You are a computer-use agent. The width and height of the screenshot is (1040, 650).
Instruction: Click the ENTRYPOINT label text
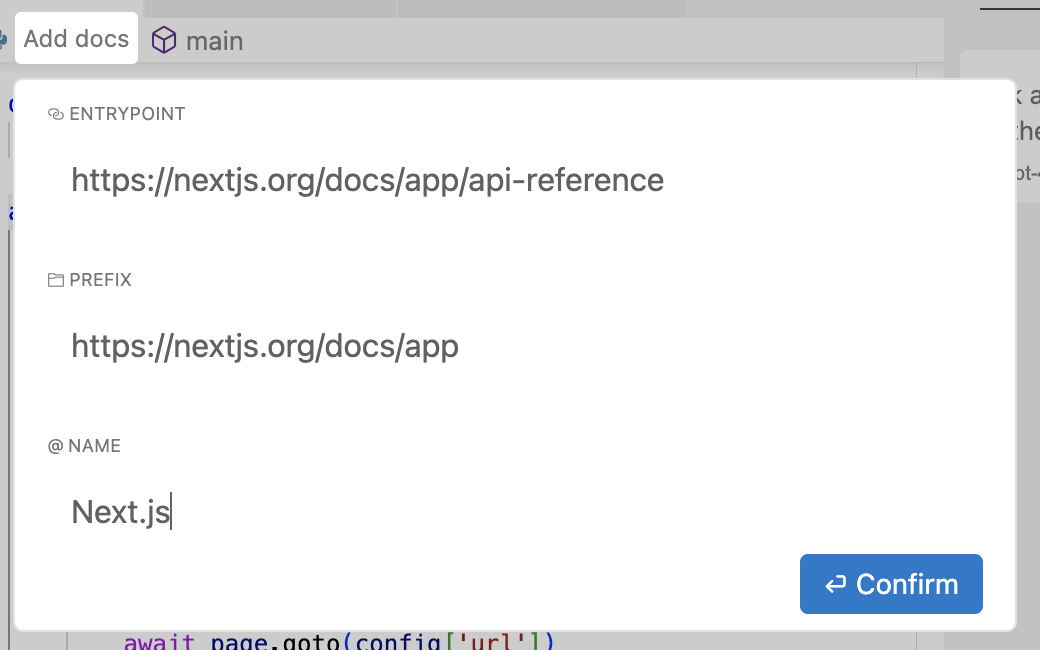[127, 114]
